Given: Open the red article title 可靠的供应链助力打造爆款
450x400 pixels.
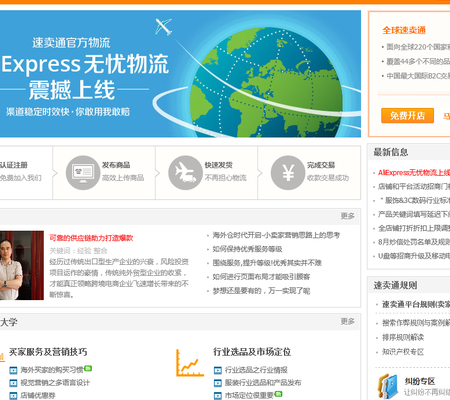Looking at the screenshot, I should pyautogui.click(x=91, y=238).
